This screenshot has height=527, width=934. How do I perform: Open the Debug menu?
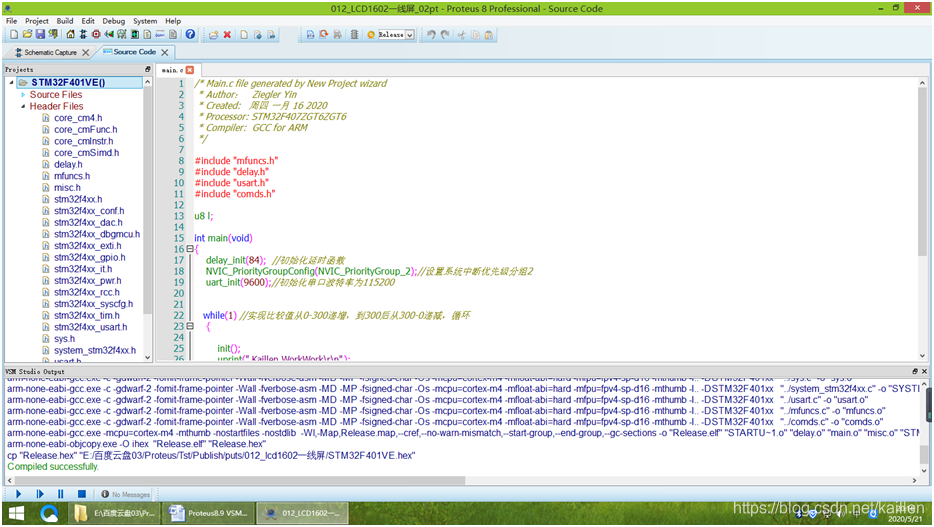[x=114, y=21]
